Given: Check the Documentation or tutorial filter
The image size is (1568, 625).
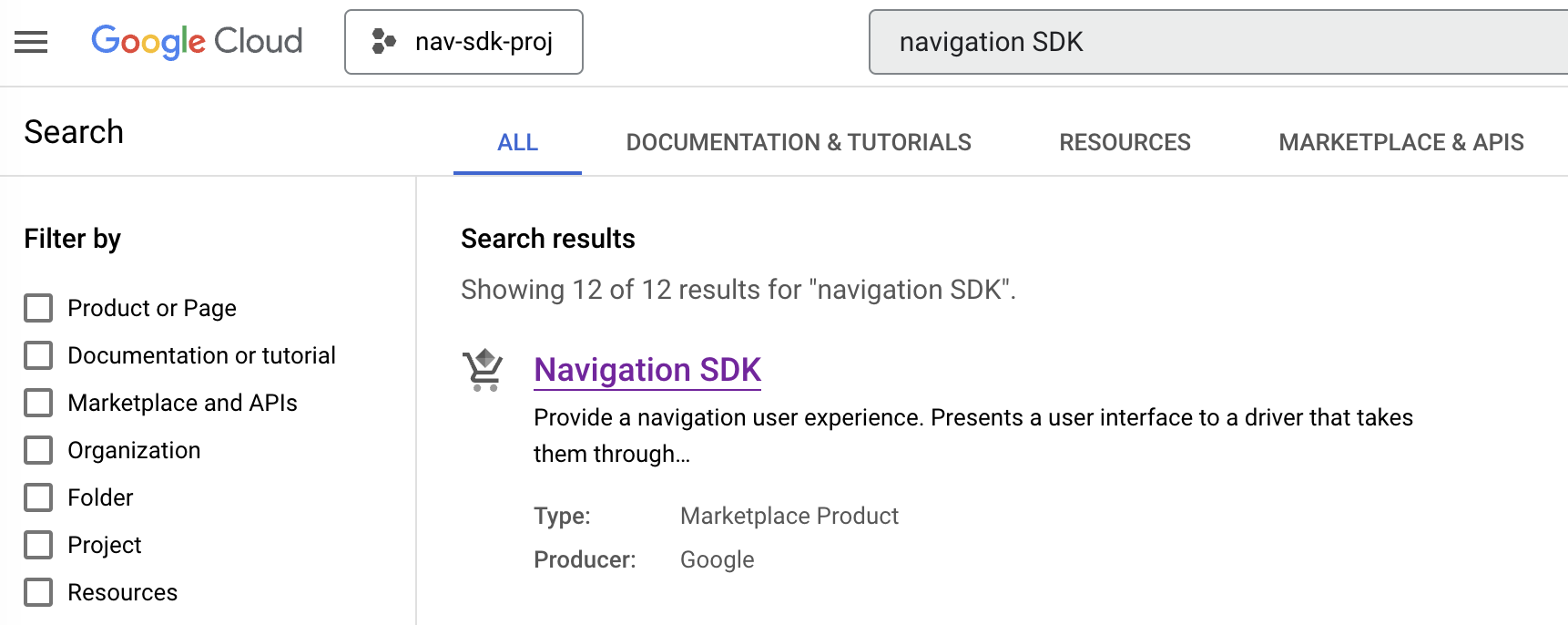Looking at the screenshot, I should (38, 355).
